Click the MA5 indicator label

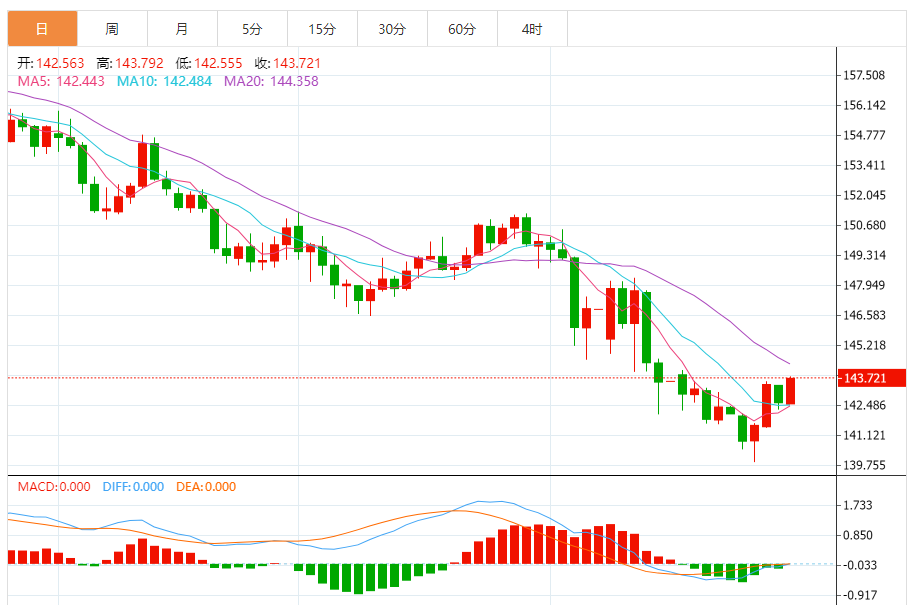61,81
